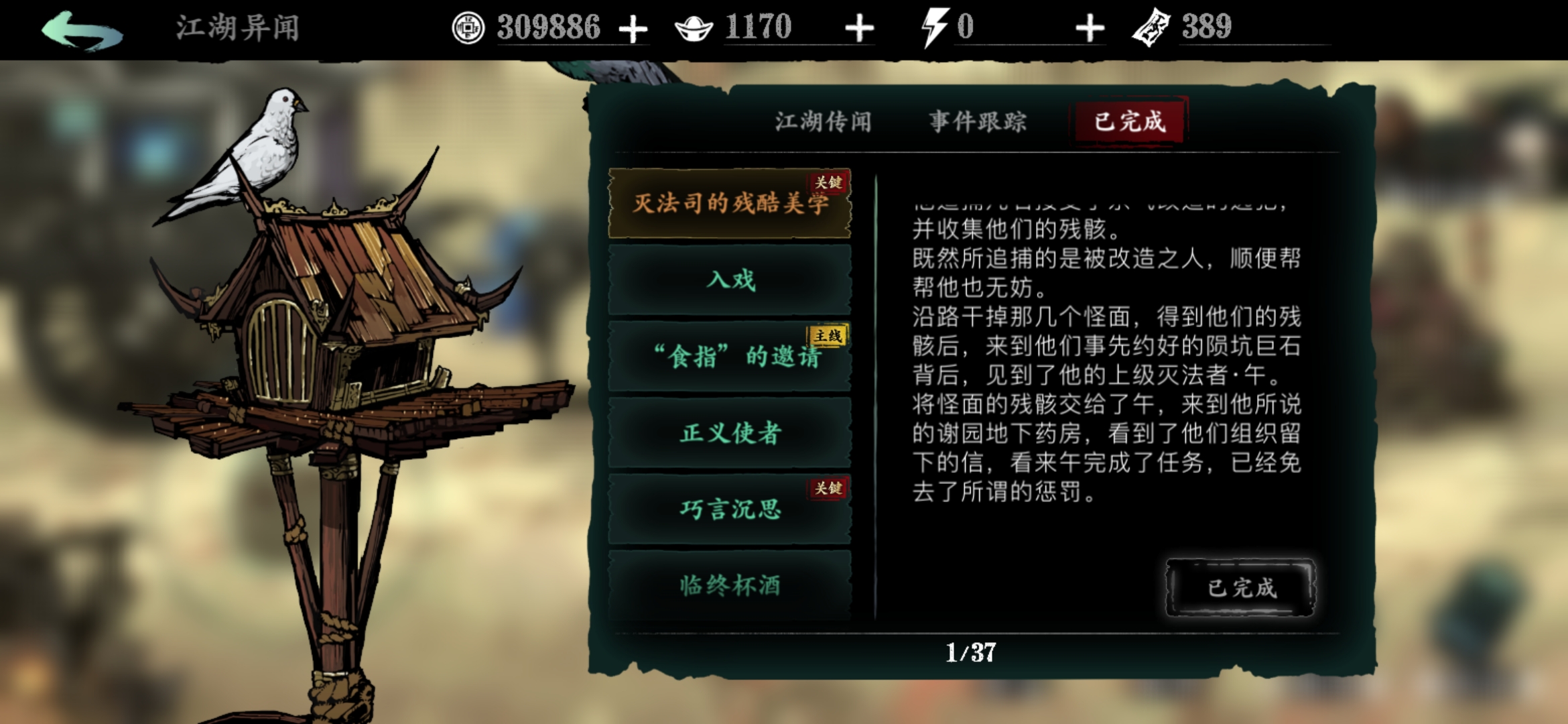Add more copper coins with plus
The image size is (1568, 724).
pyautogui.click(x=633, y=29)
